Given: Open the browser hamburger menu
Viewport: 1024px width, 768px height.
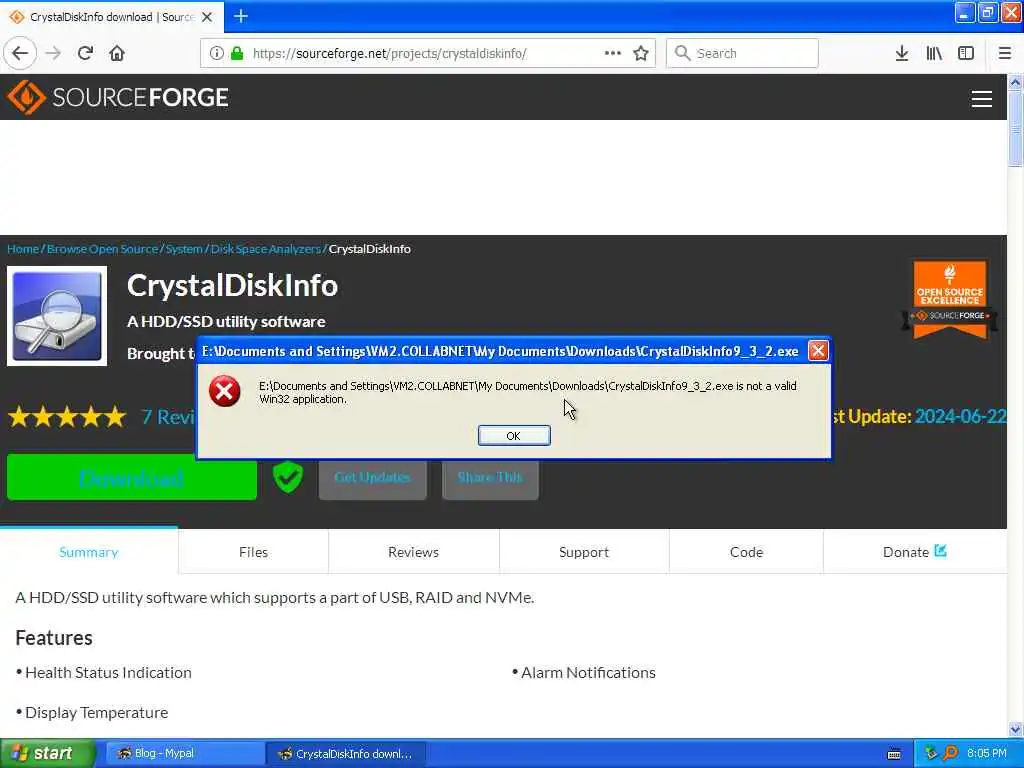Looking at the screenshot, I should pyautogui.click(x=1005, y=53).
